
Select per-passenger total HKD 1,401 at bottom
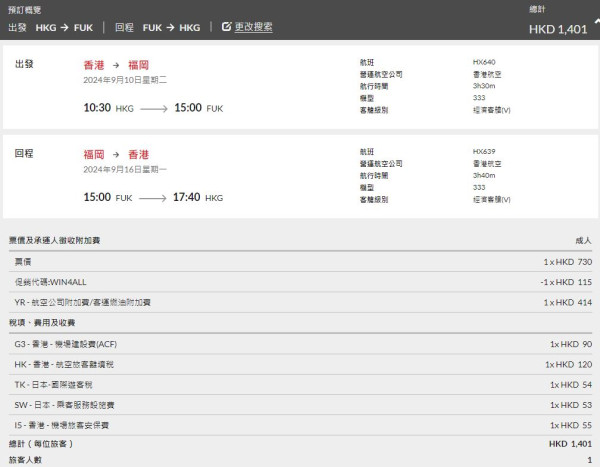pos(570,444)
